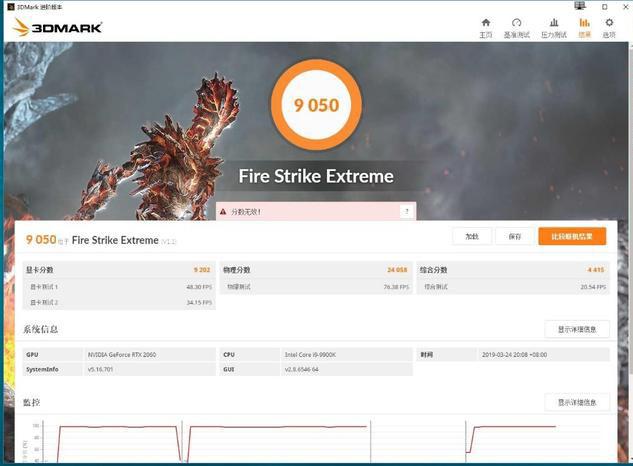Screen dimensions: 633x466
Task: Click the GPU value NVIDIA GeForce RTX 2060
Action: (122, 355)
